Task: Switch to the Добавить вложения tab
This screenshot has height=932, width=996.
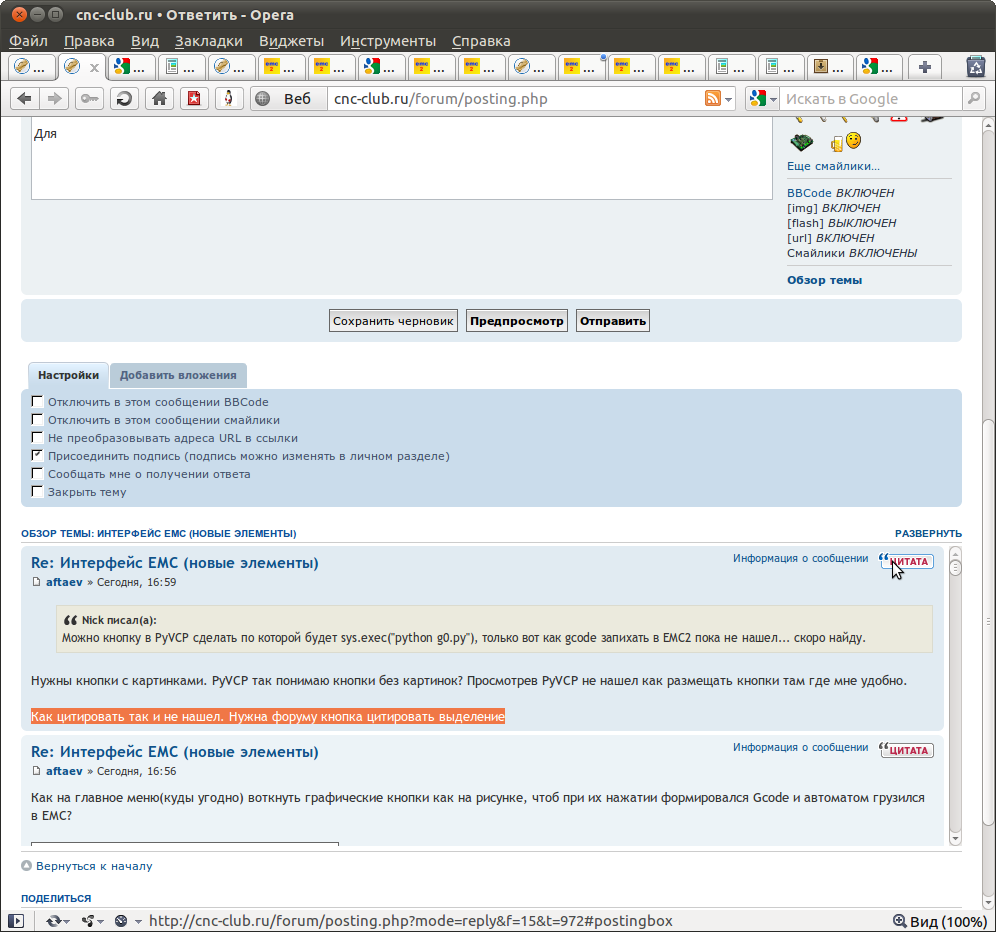Action: [x=178, y=375]
